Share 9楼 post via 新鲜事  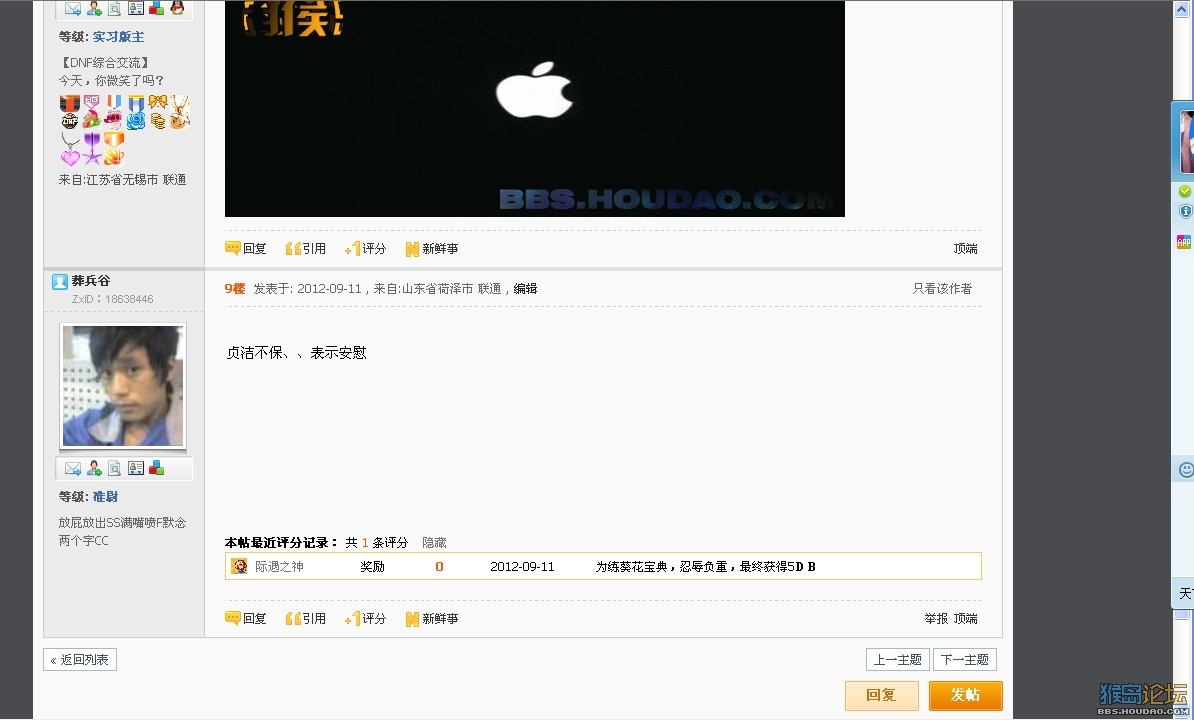click(432, 619)
